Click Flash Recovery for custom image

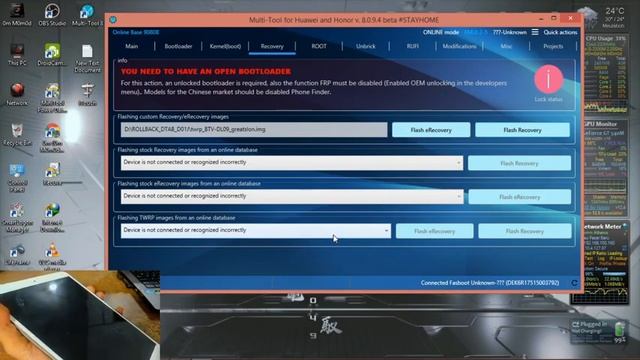click(x=522, y=130)
